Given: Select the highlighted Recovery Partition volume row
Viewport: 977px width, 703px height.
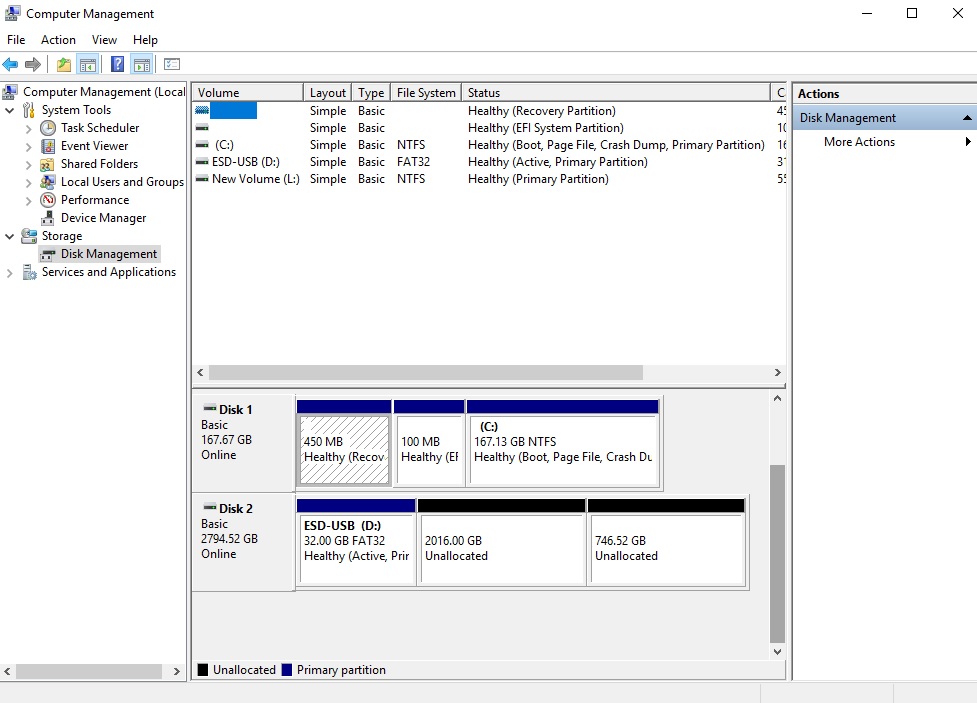Looking at the screenshot, I should [x=489, y=111].
